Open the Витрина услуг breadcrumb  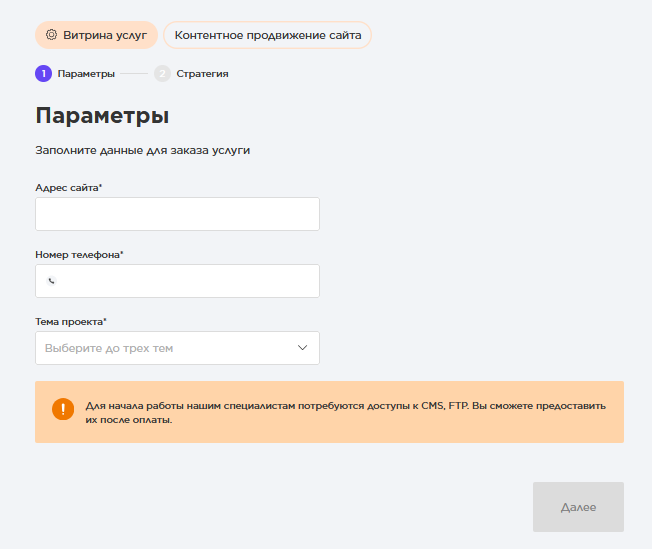pyautogui.click(x=104, y=35)
